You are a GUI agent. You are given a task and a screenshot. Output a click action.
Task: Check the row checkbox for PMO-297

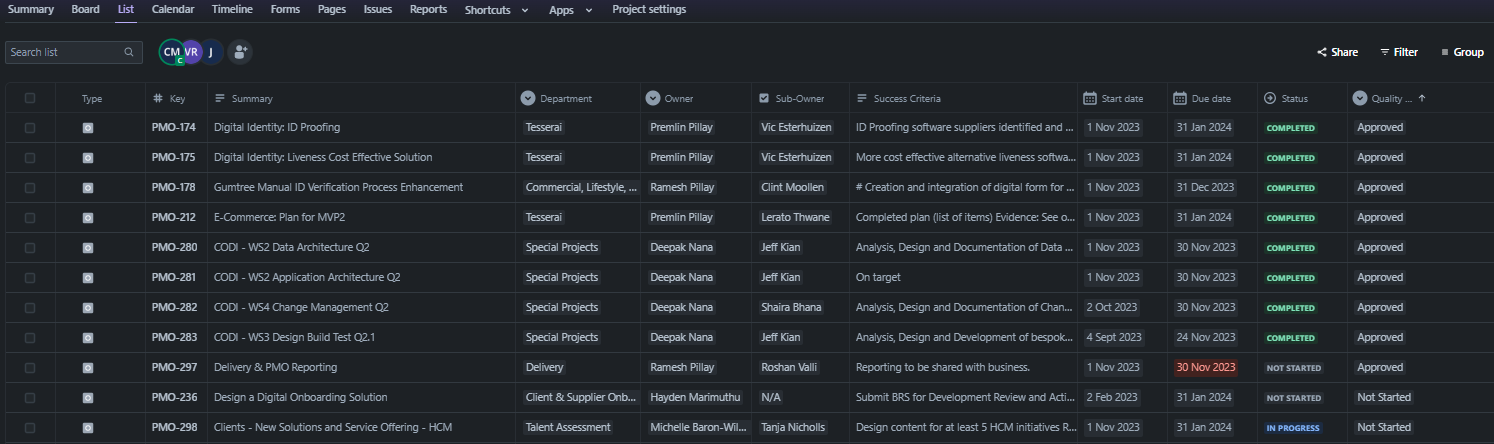30,368
